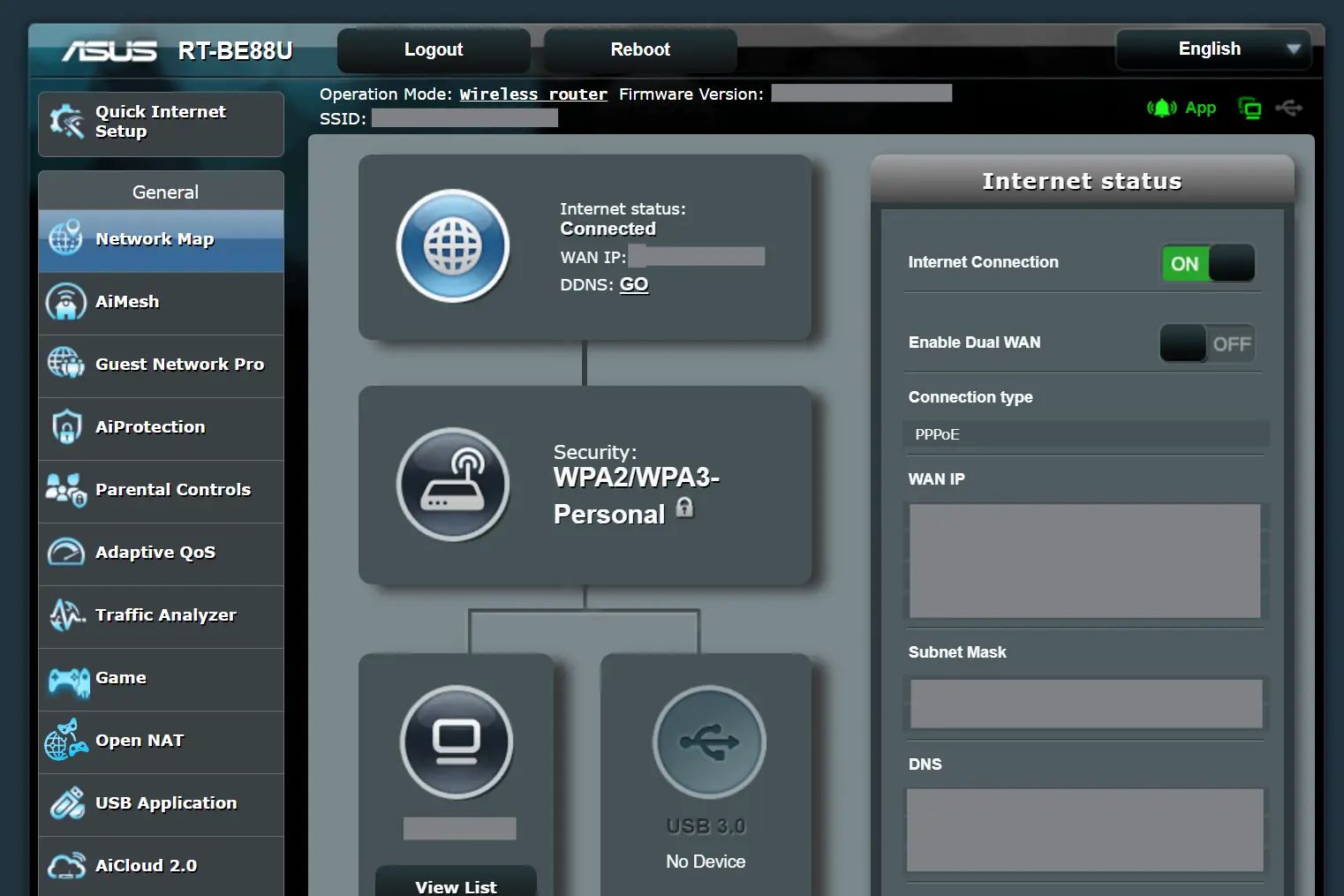The width and height of the screenshot is (1344, 896).
Task: Click the DNS value box
Action: tap(1085, 830)
